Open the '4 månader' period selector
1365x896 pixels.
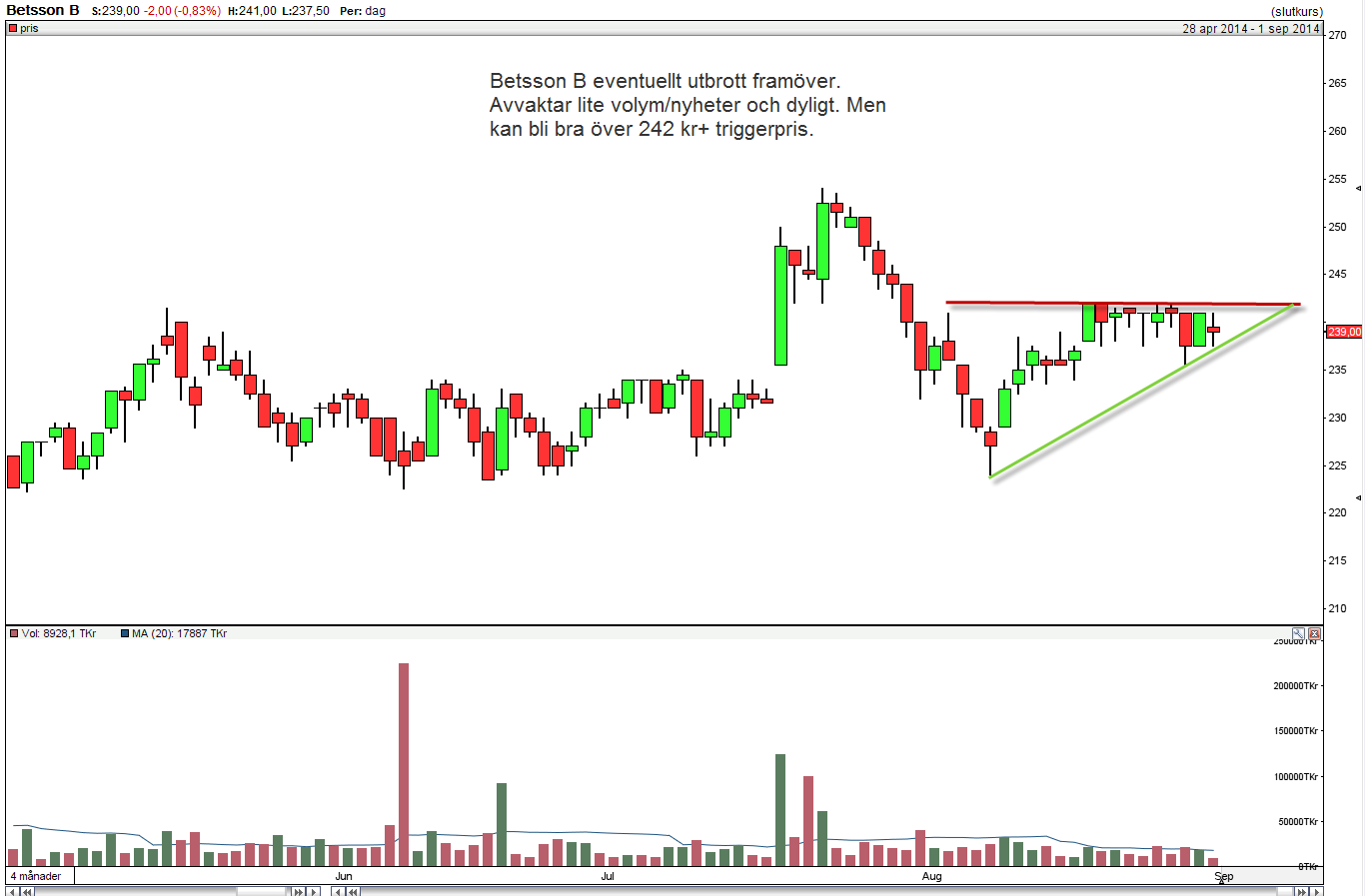click(40, 876)
